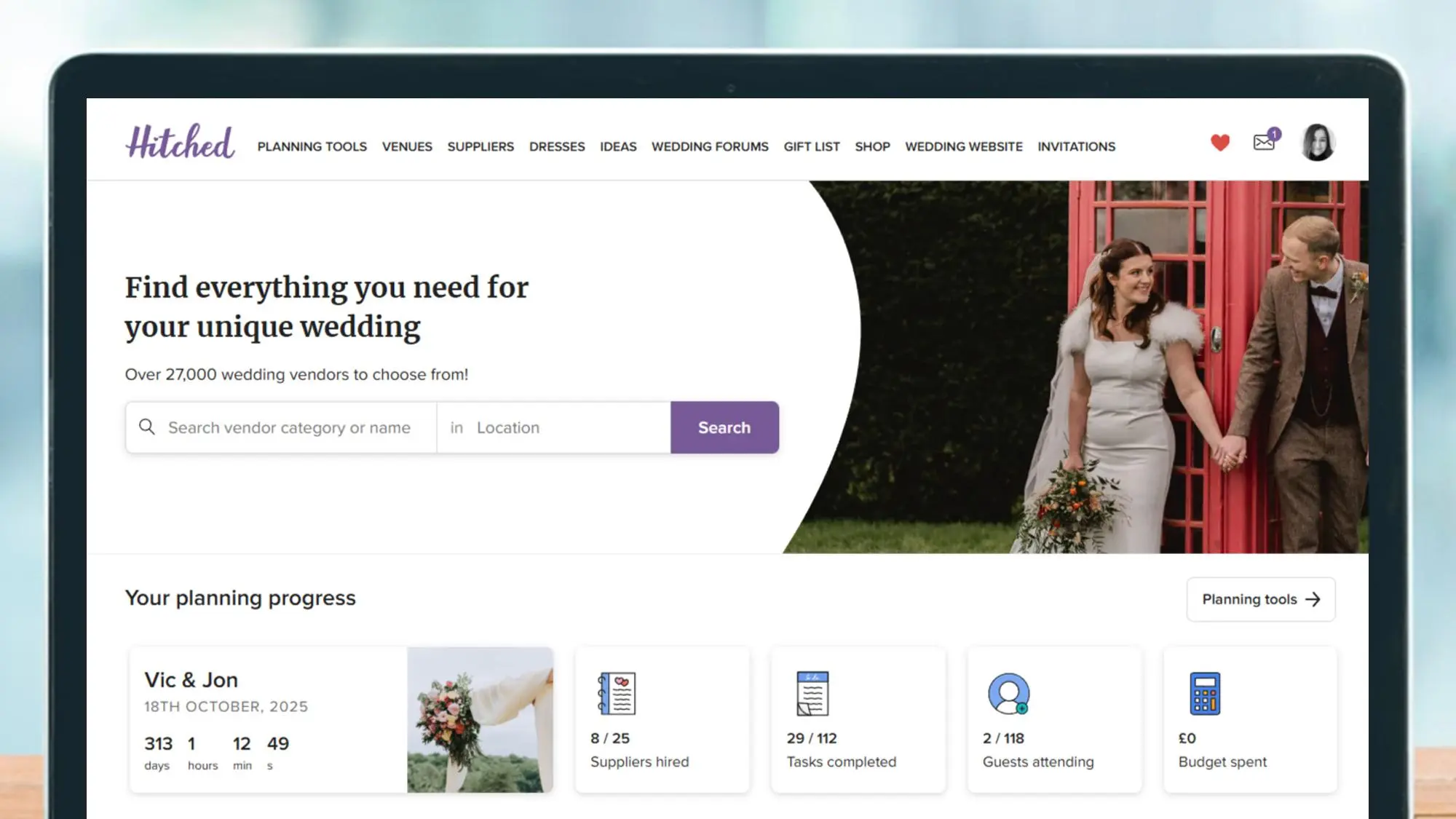Click the Vic & Jon couple name
The width and height of the screenshot is (1456, 819).
[191, 679]
